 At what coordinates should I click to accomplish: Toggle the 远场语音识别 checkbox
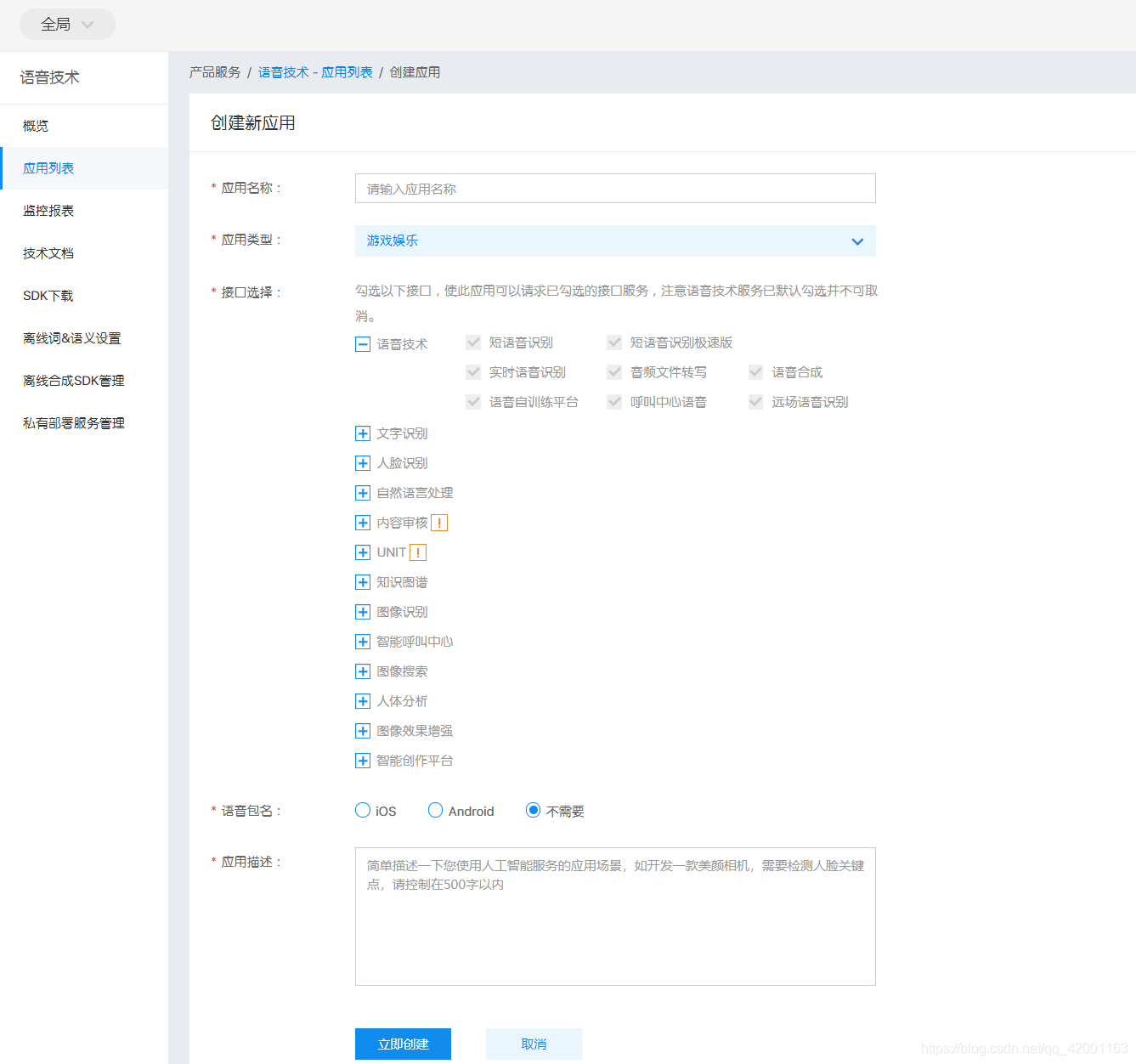[x=755, y=402]
